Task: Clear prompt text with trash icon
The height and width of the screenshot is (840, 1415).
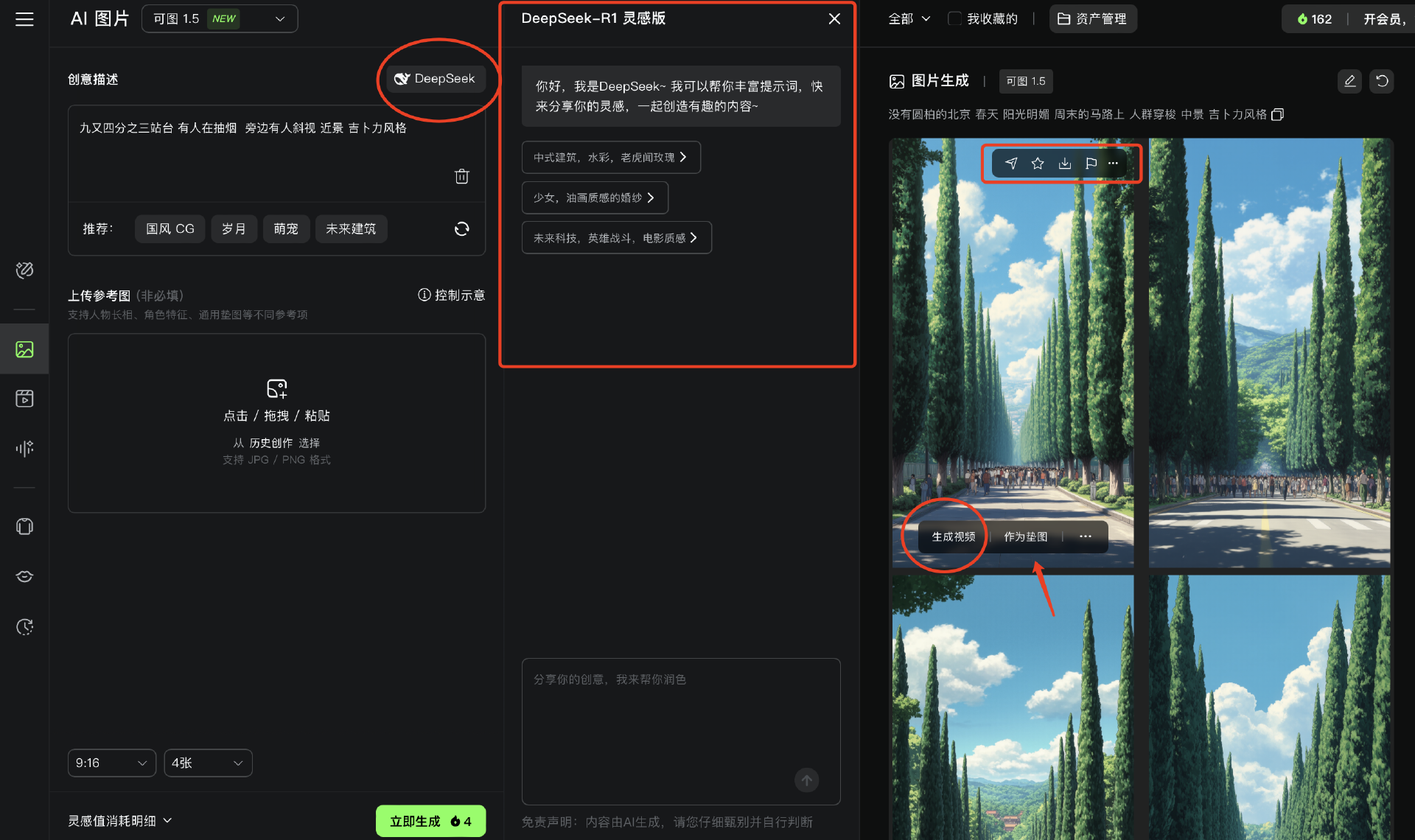Action: point(462,176)
